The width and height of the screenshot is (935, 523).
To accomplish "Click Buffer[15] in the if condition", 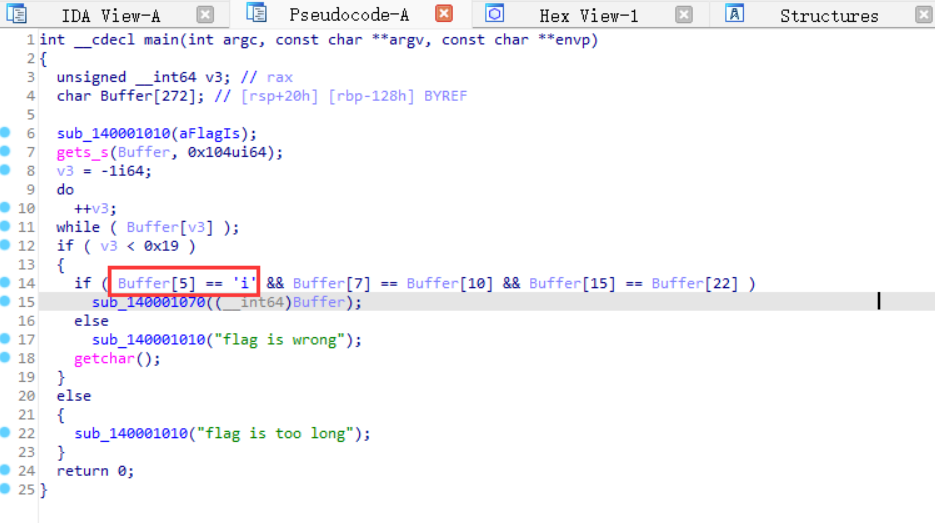I will coord(572,283).
